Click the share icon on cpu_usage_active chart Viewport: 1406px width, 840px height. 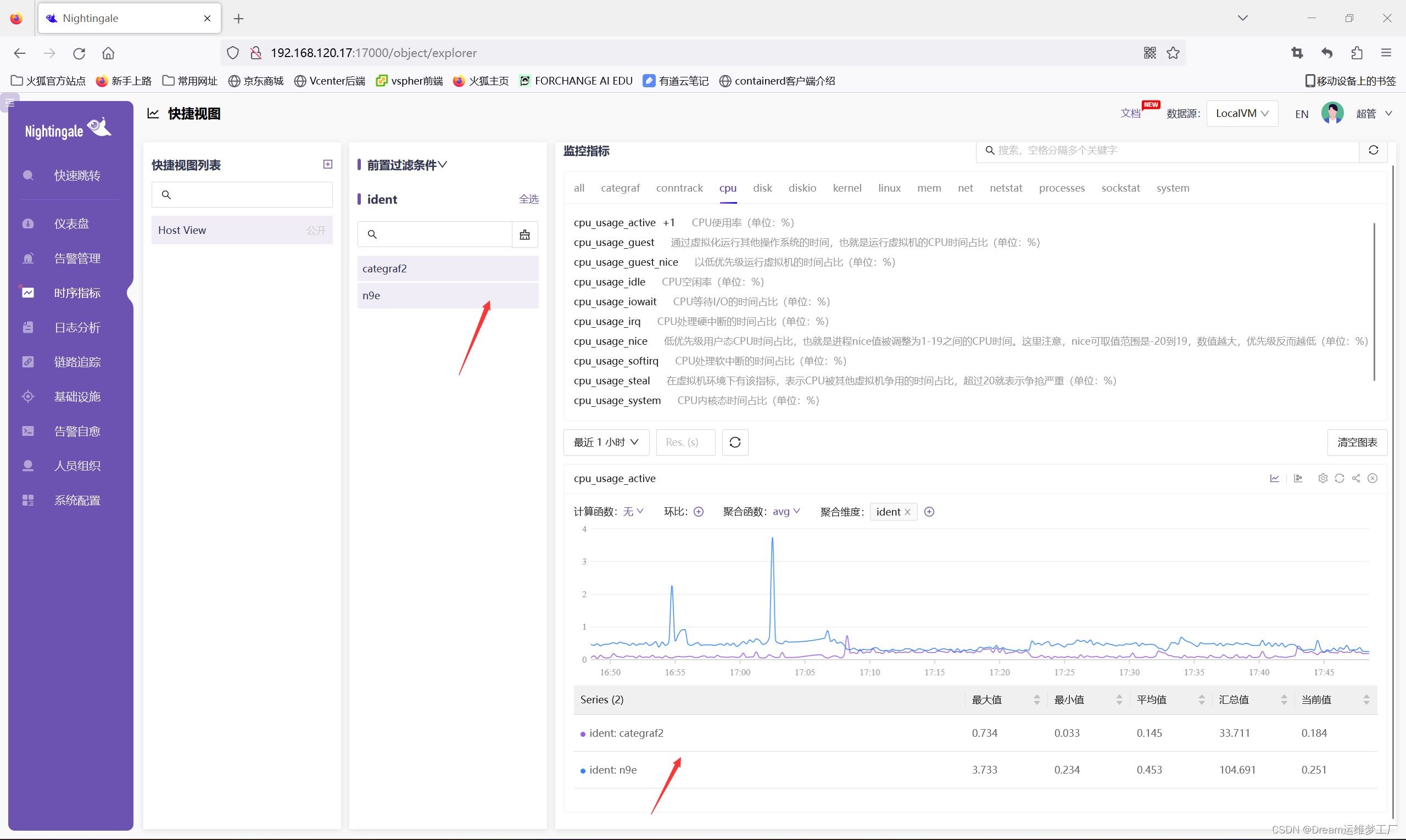pos(1355,478)
